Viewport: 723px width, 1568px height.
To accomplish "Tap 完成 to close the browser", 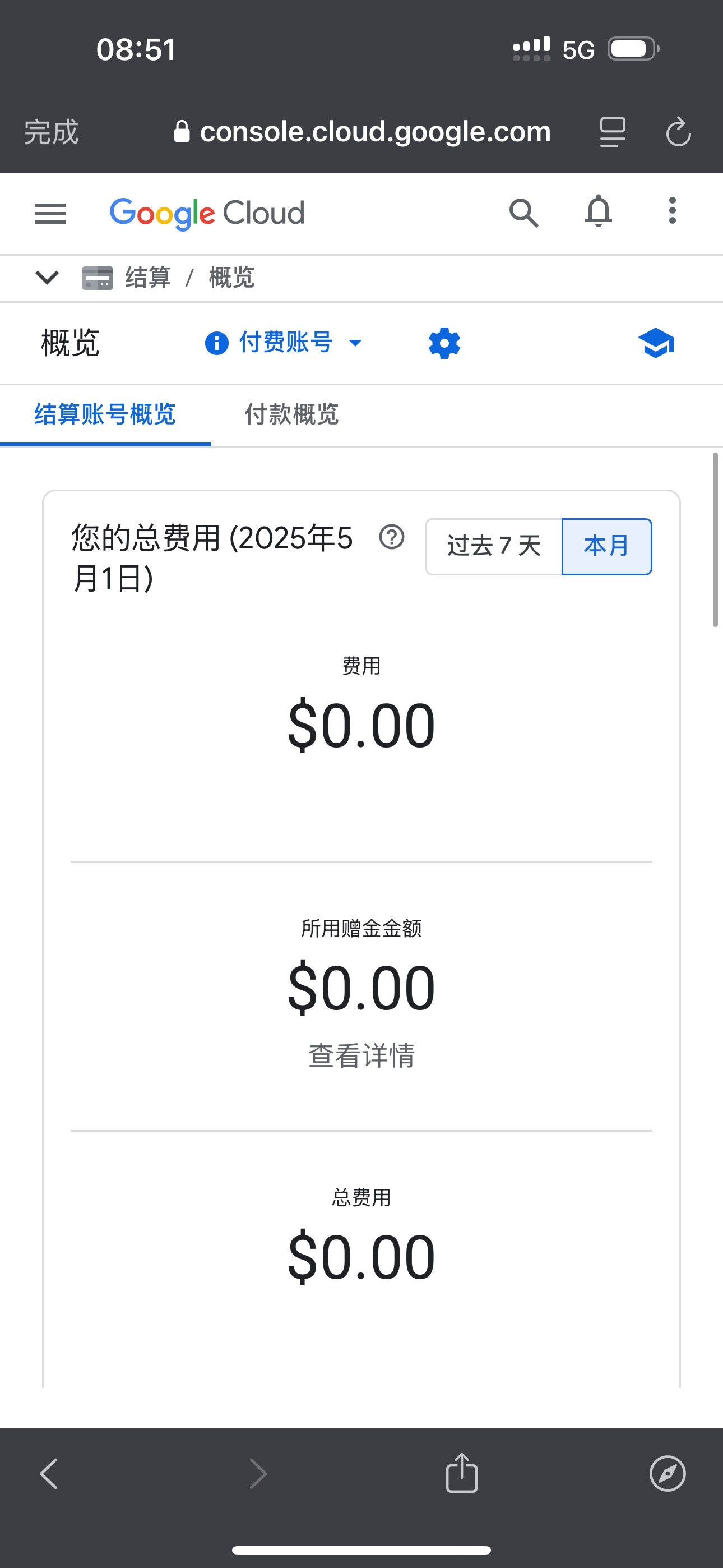I will 52,132.
